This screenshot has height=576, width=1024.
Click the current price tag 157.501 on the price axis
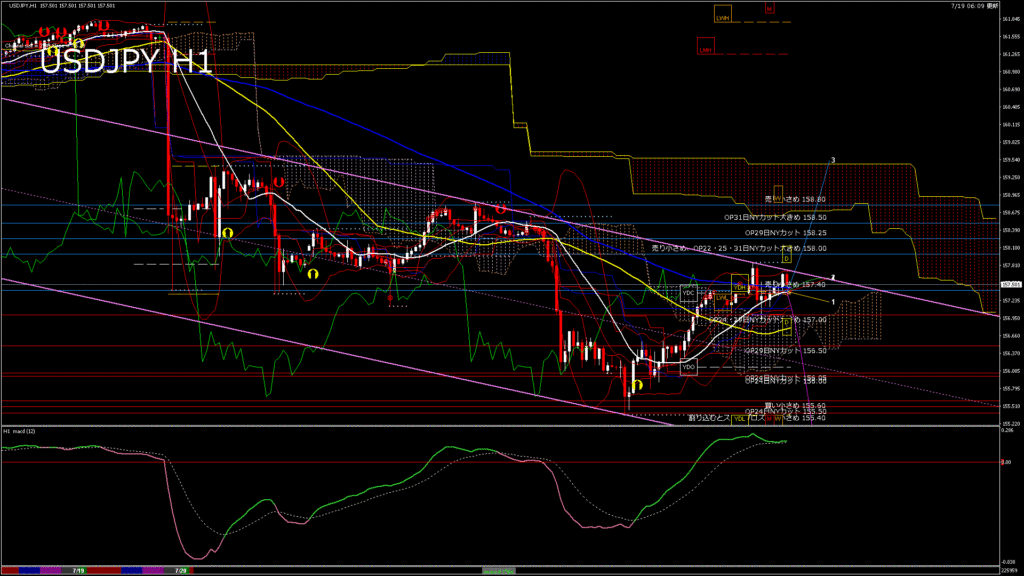[1009, 284]
